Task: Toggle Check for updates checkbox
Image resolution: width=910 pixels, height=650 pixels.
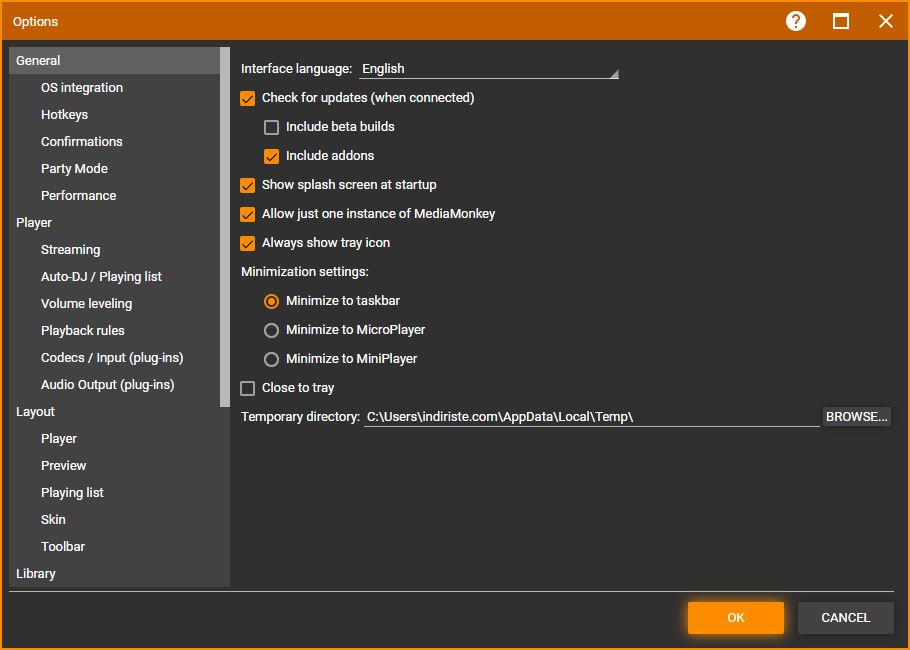Action: (248, 98)
